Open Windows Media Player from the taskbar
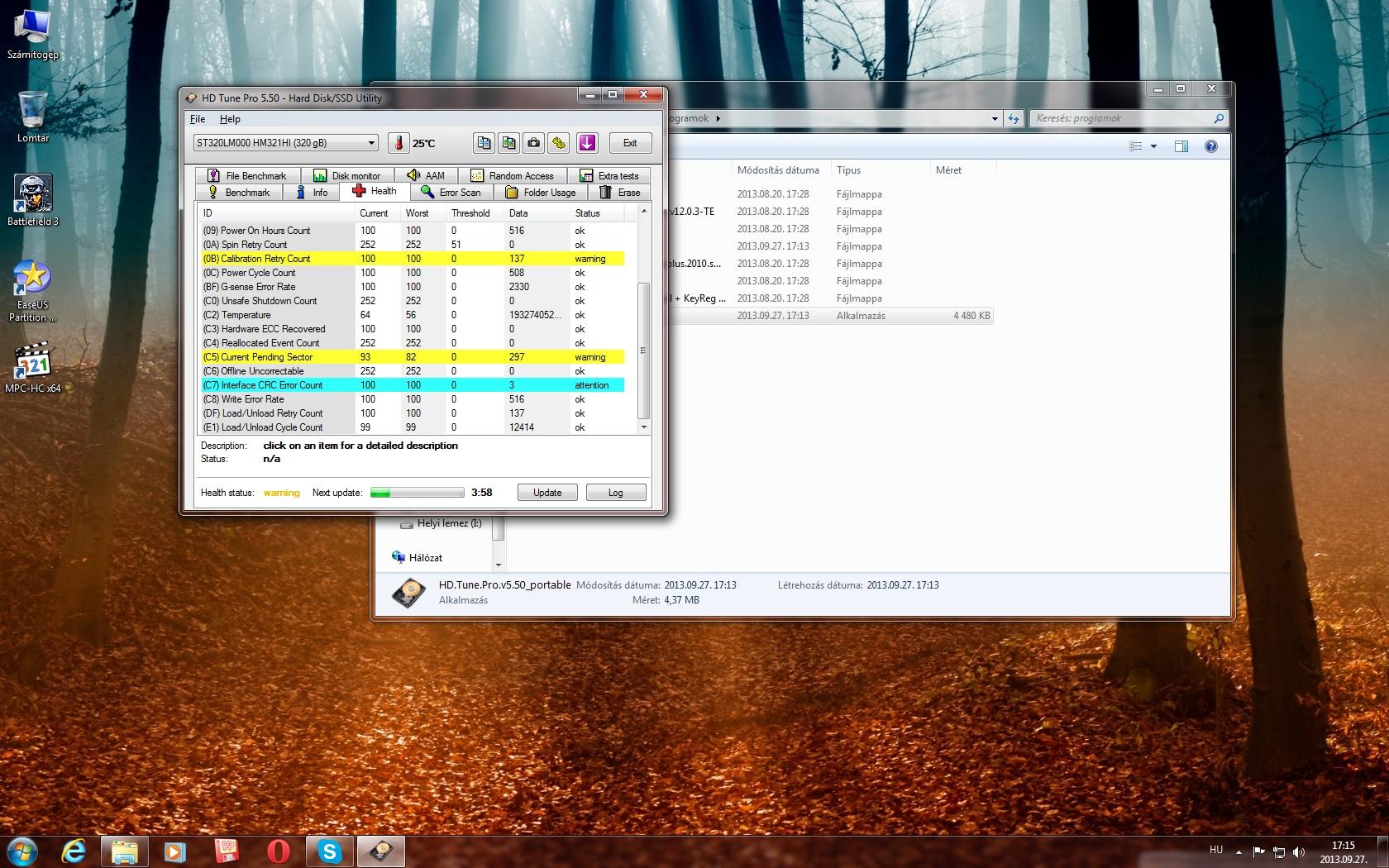This screenshot has height=868, width=1389. (174, 851)
